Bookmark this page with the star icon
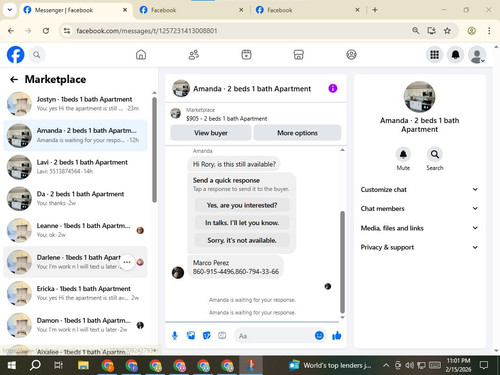 (447, 31)
